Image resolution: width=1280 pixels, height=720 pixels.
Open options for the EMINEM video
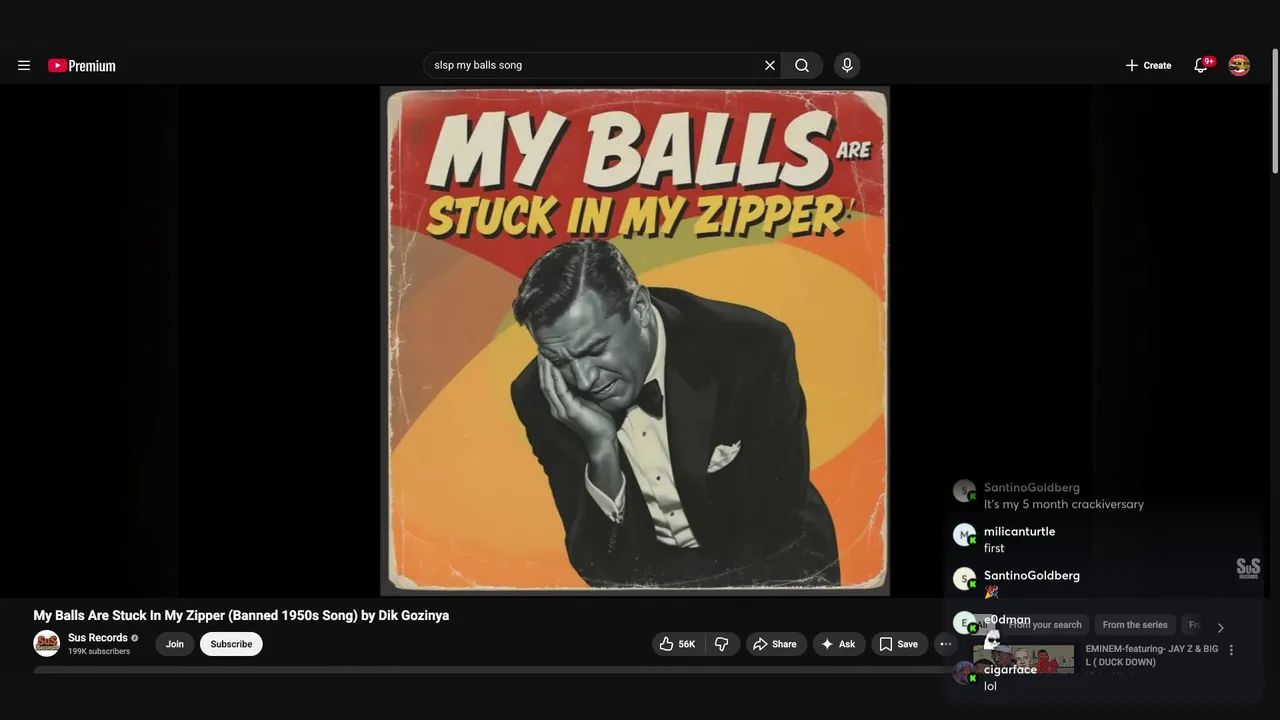point(1231,650)
